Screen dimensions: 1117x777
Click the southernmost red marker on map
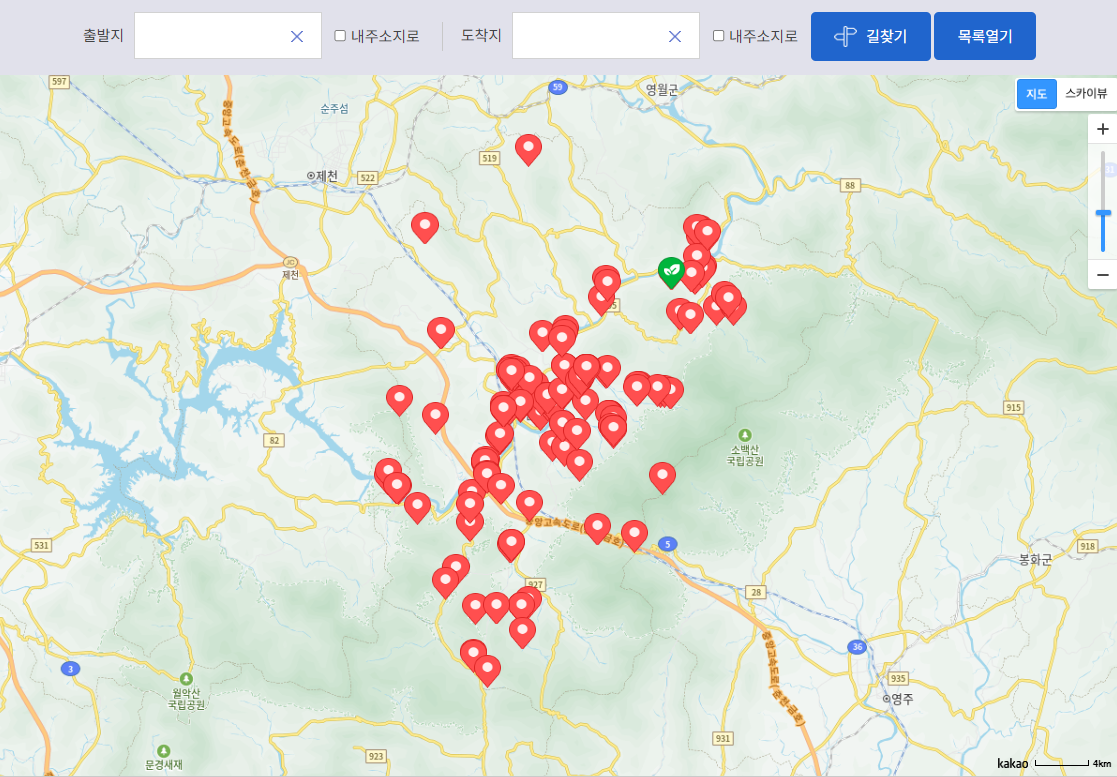point(487,671)
